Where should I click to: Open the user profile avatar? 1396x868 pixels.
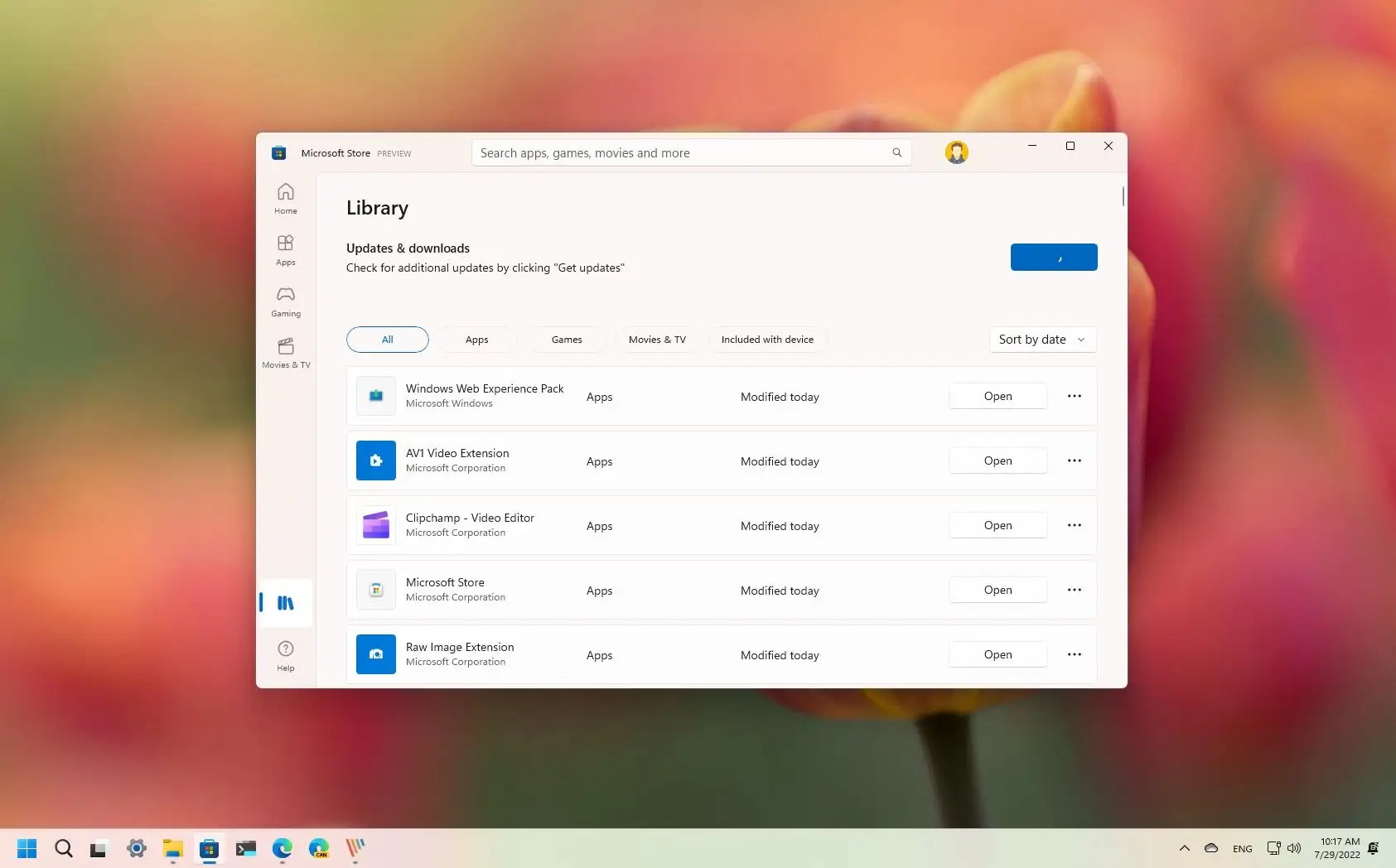pos(957,152)
